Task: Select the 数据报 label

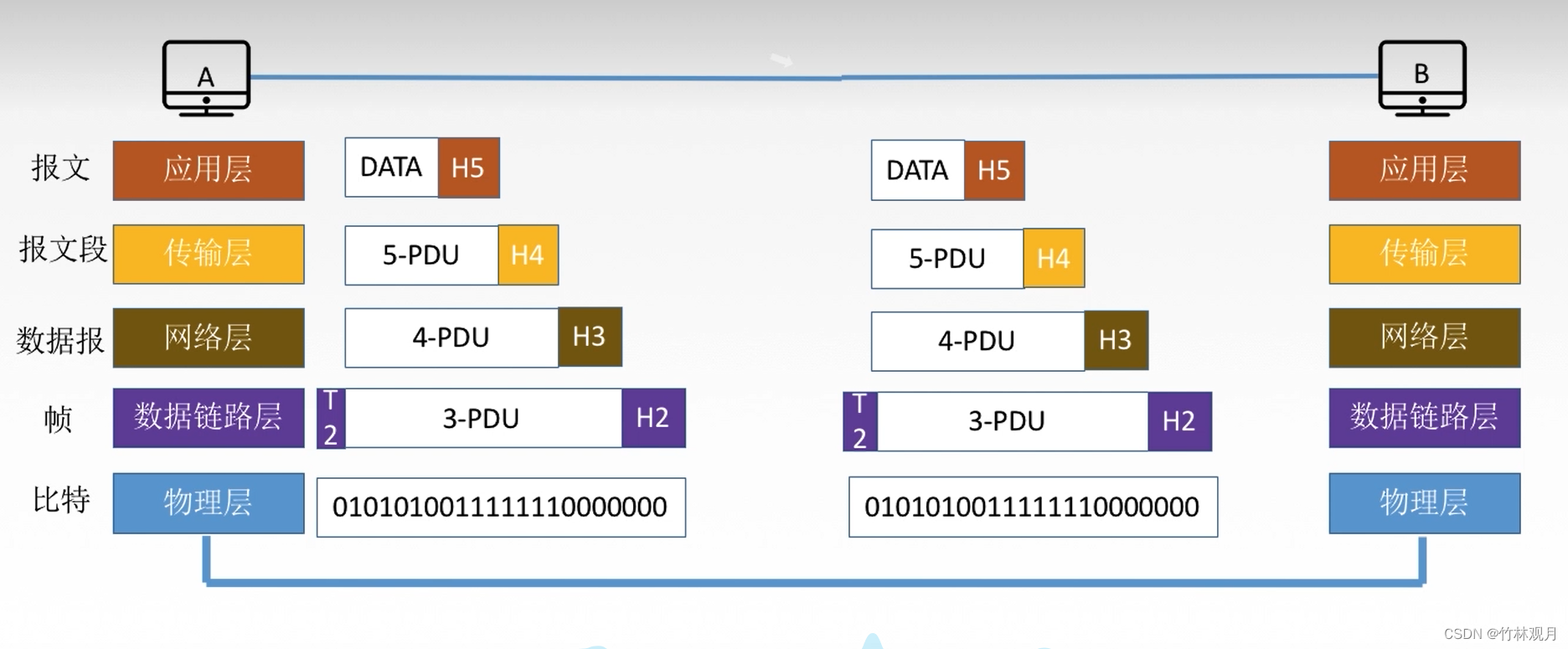Action: coord(60,340)
